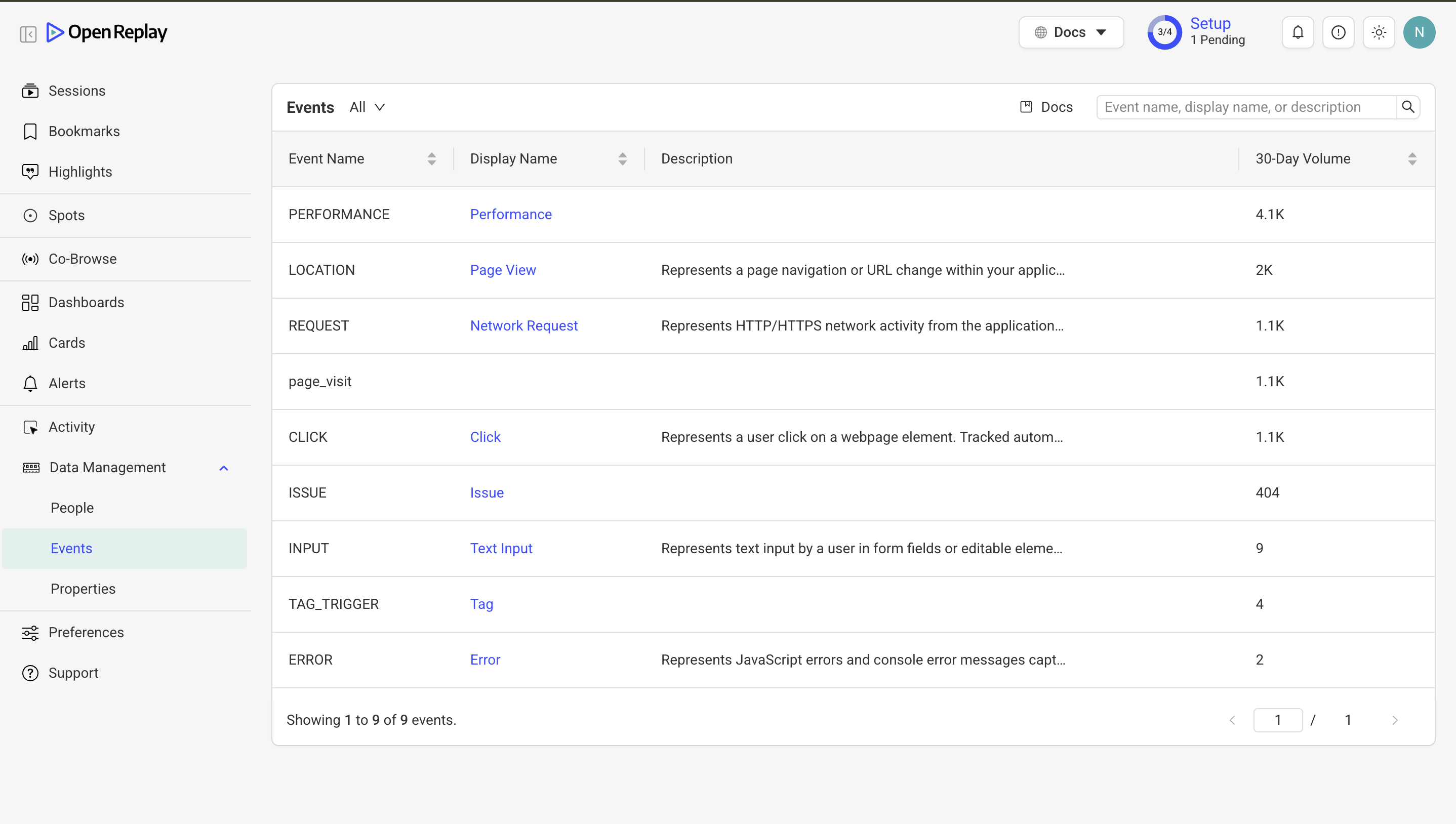This screenshot has width=1456, height=824.
Task: Click the REQUEST event name cell
Action: click(x=318, y=325)
